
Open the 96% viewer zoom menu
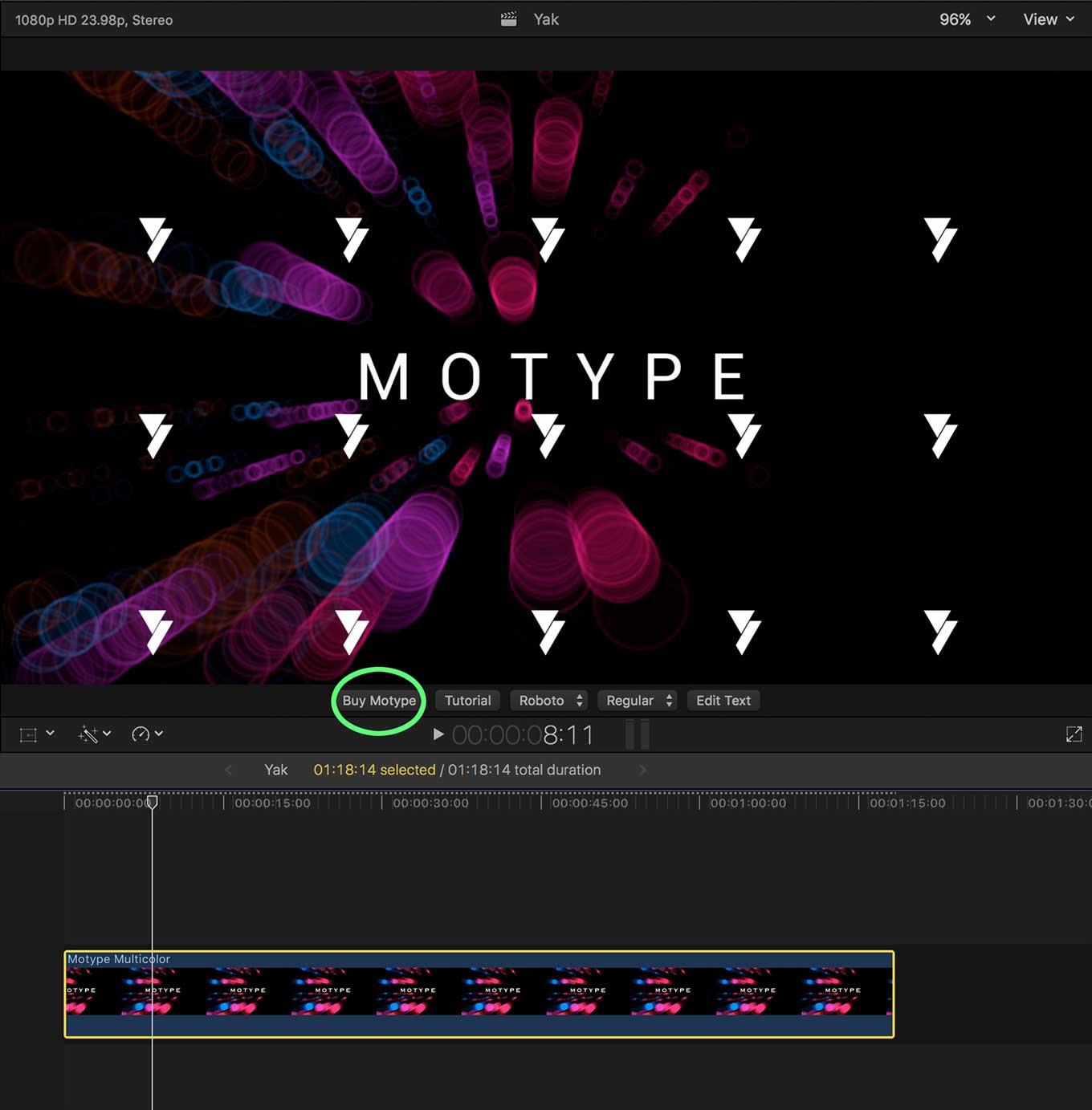967,19
